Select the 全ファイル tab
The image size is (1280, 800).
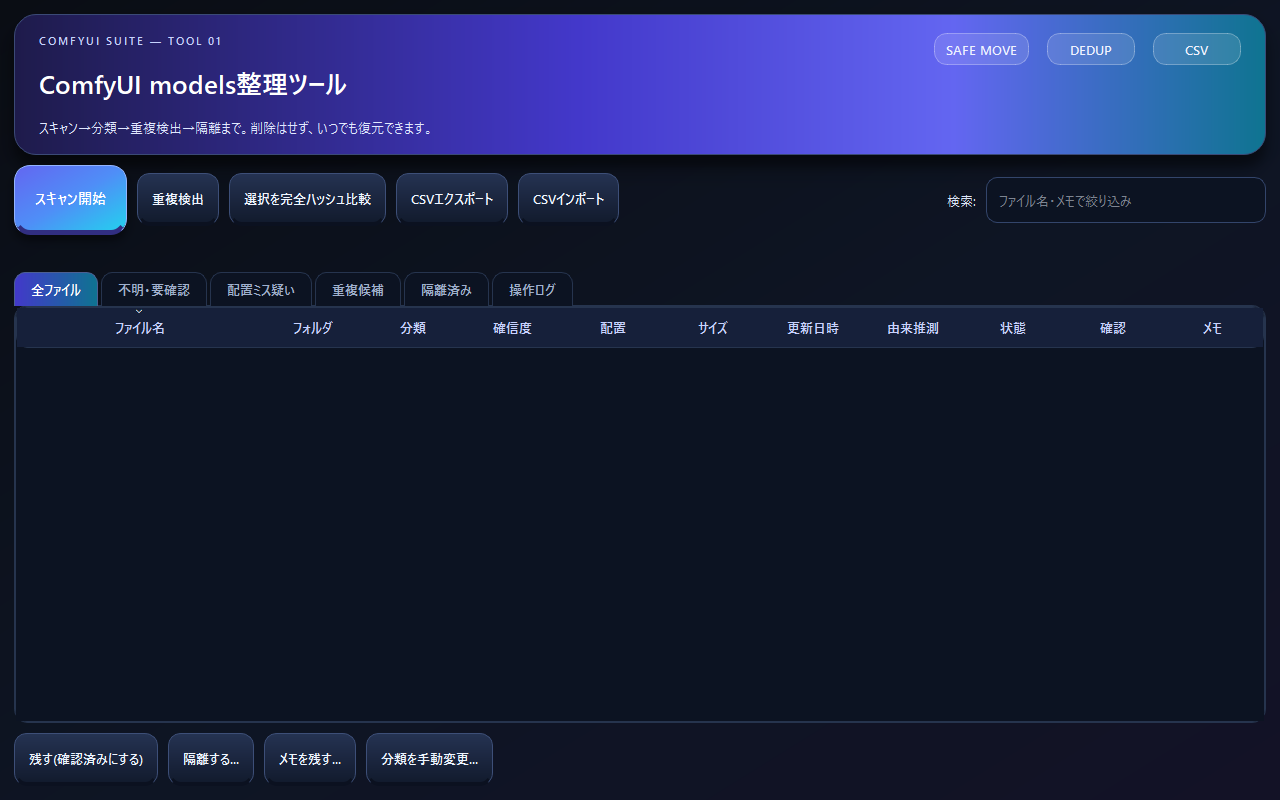click(x=56, y=290)
